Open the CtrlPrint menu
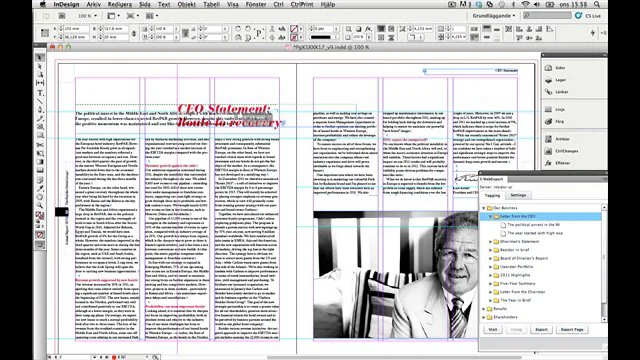Screen dimensions: 640x360 [x=302, y=4]
